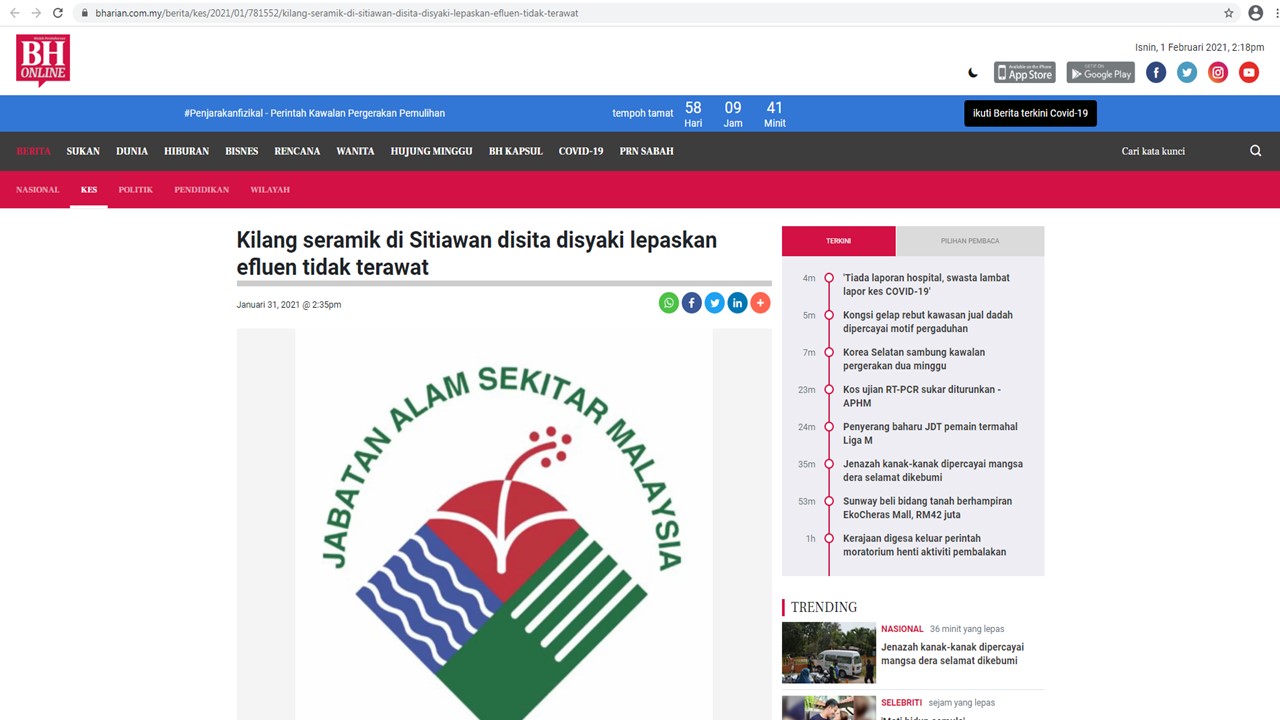Visit BH Facebook page icon in header
Screen dimensions: 1280x720
click(1156, 72)
